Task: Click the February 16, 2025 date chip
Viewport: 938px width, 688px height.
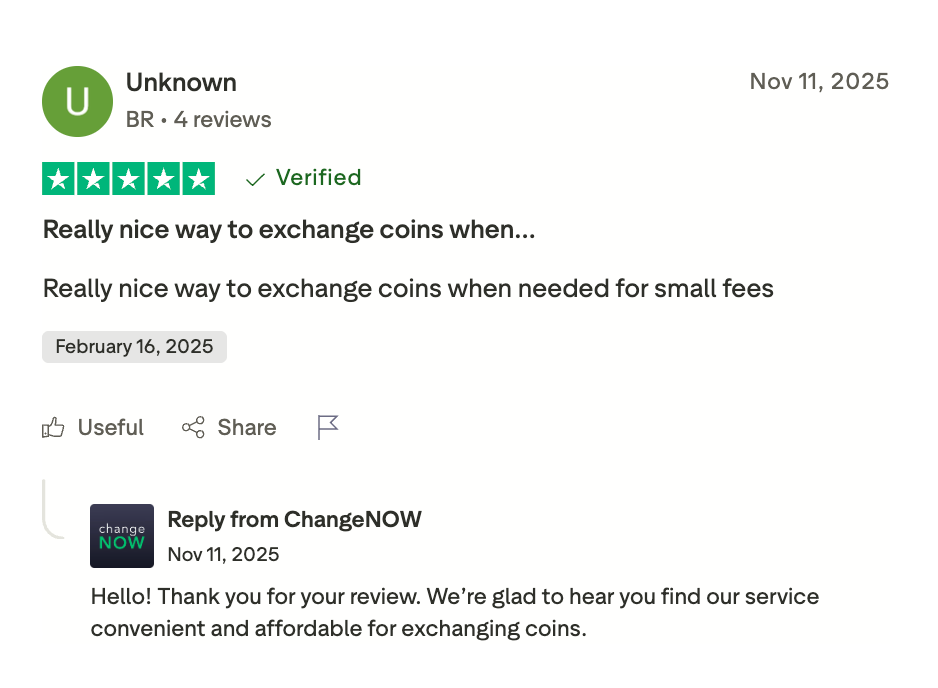Action: [x=134, y=346]
